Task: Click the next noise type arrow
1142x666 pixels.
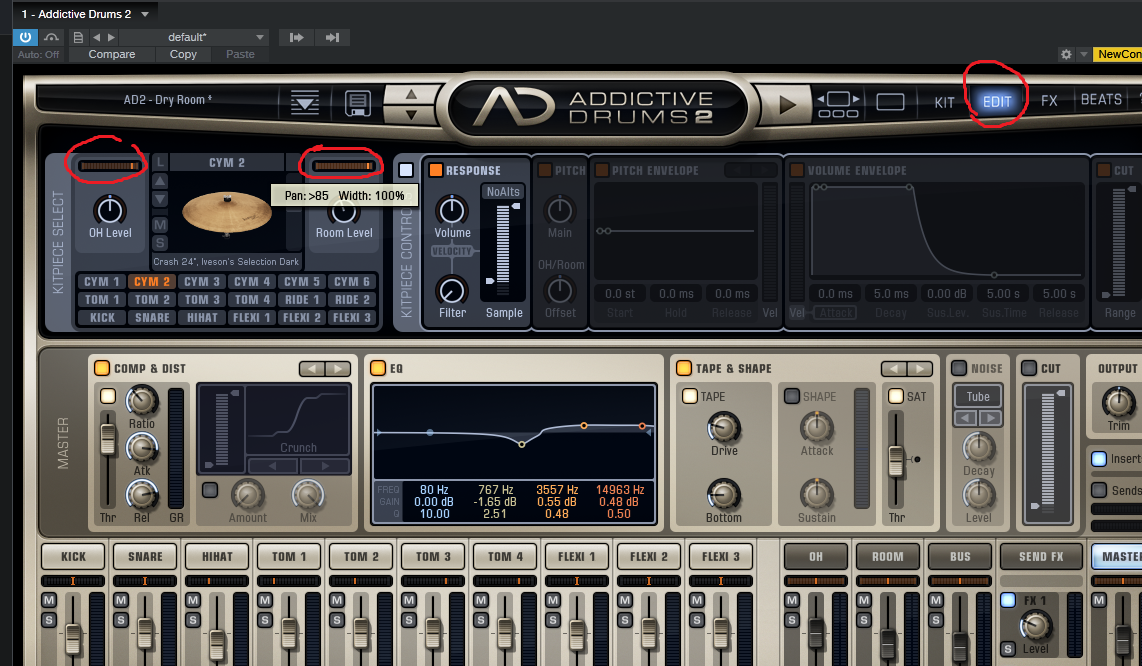Action: tap(990, 418)
